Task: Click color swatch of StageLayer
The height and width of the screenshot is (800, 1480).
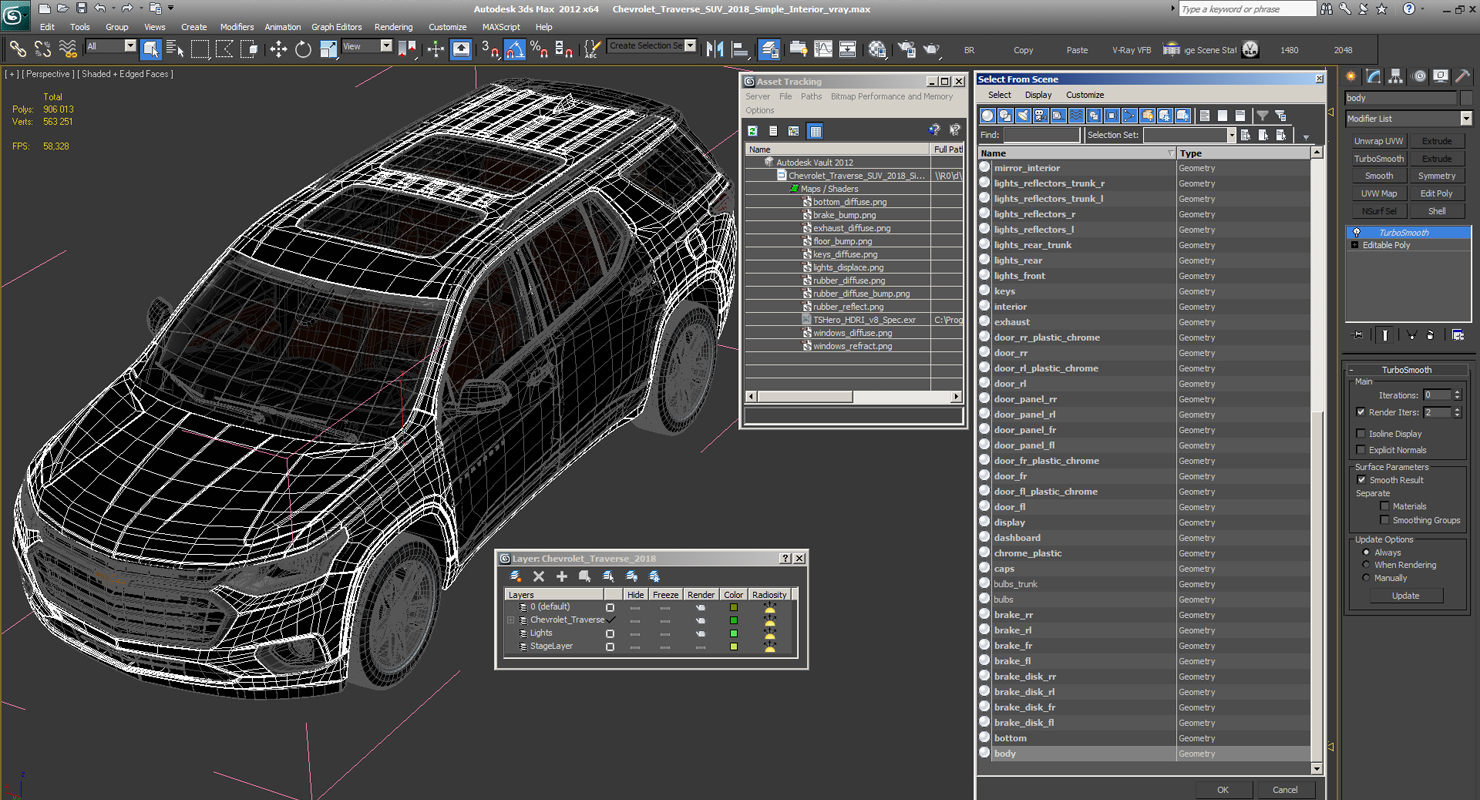Action: pyautogui.click(x=733, y=647)
